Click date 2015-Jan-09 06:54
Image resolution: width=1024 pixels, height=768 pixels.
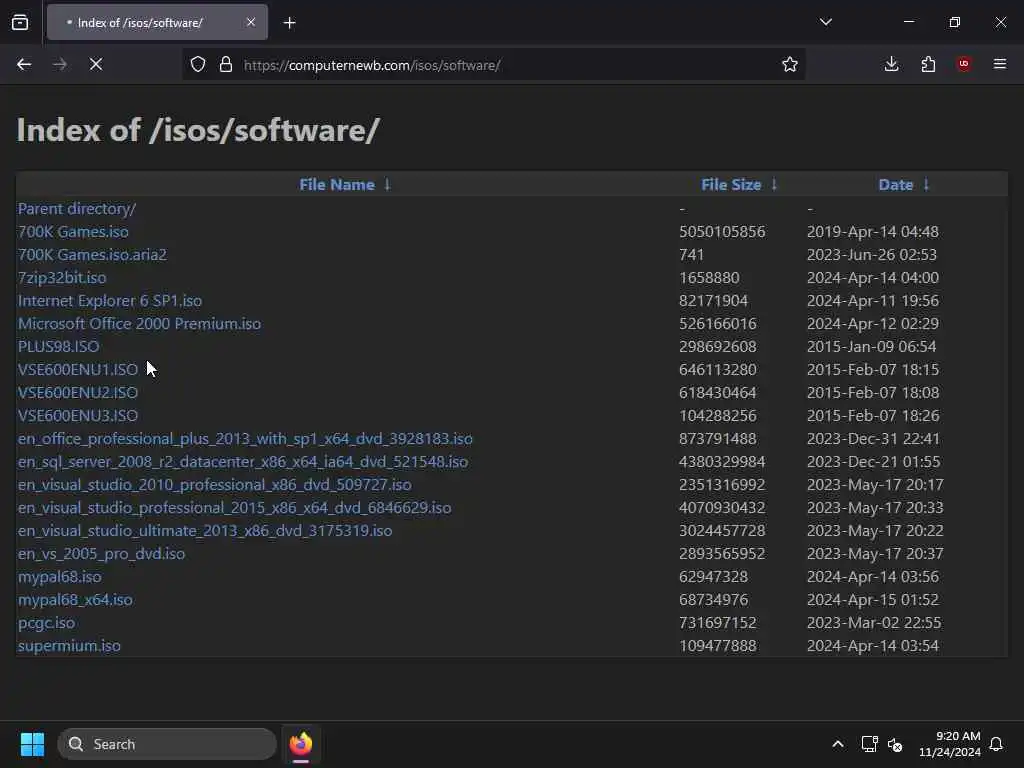point(871,346)
